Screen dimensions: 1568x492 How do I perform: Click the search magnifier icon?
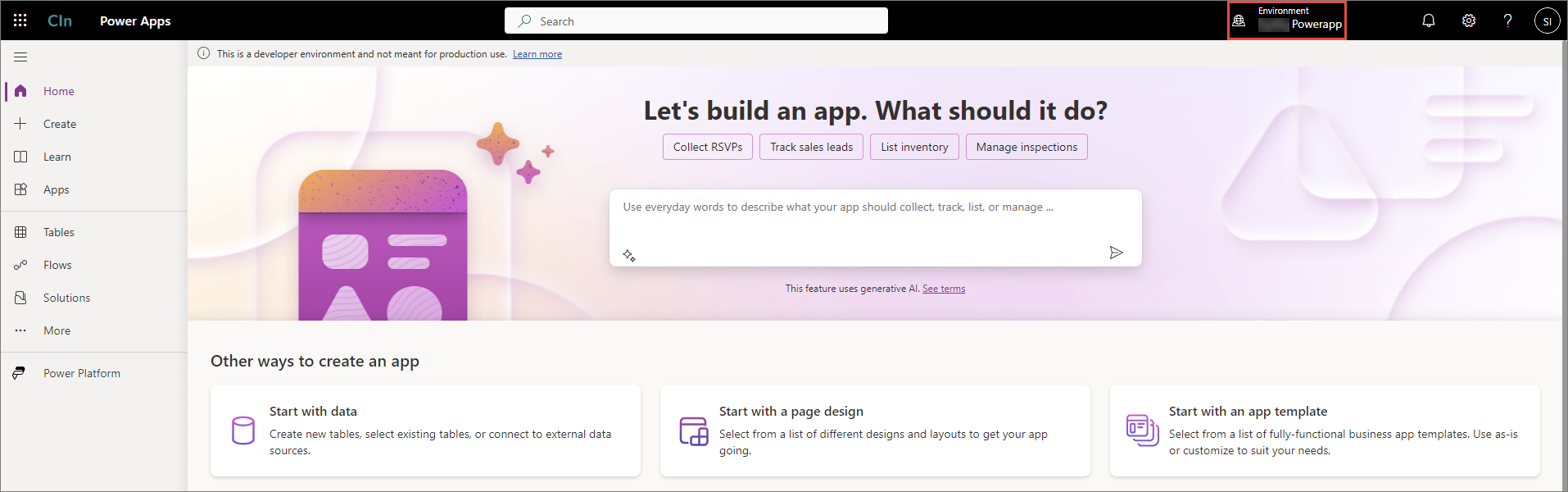[524, 21]
